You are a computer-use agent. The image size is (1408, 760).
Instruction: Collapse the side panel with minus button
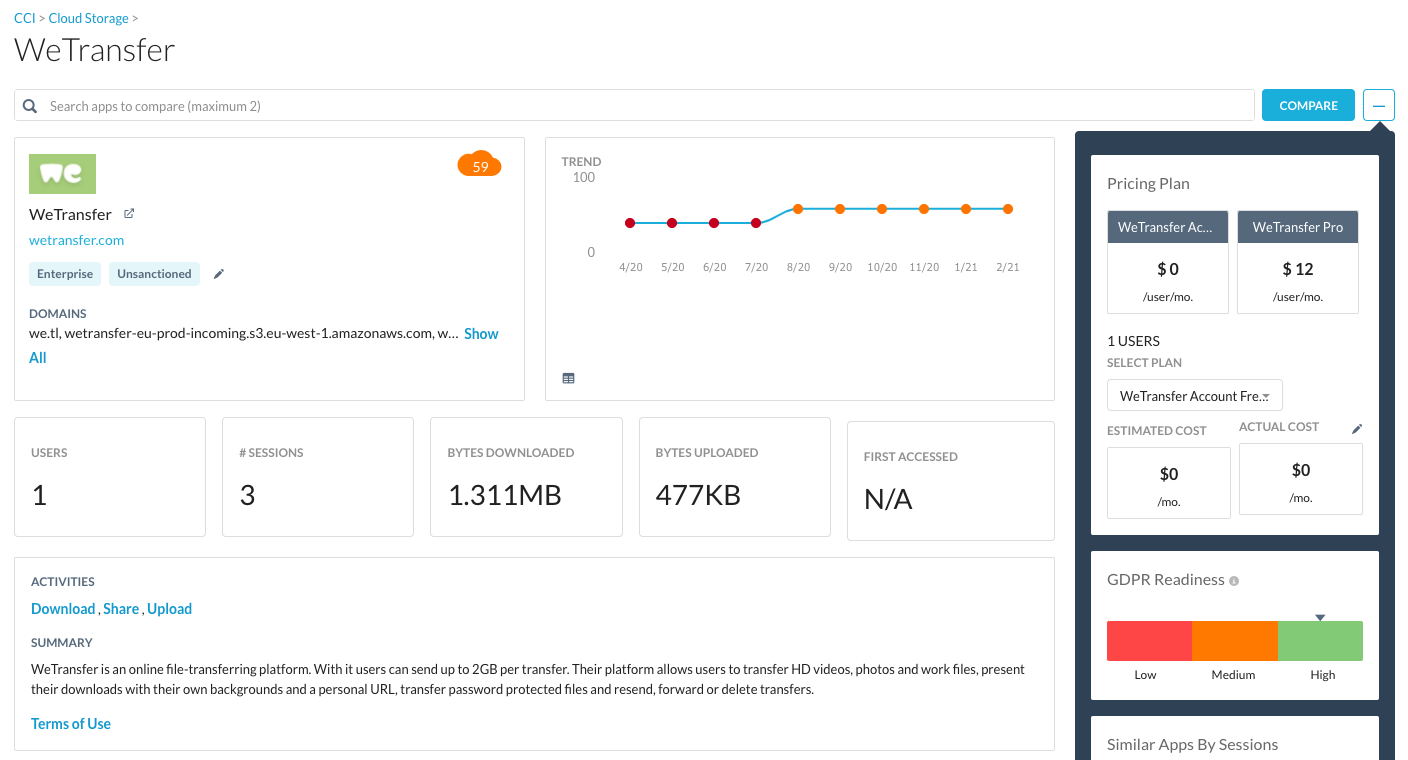point(1379,106)
